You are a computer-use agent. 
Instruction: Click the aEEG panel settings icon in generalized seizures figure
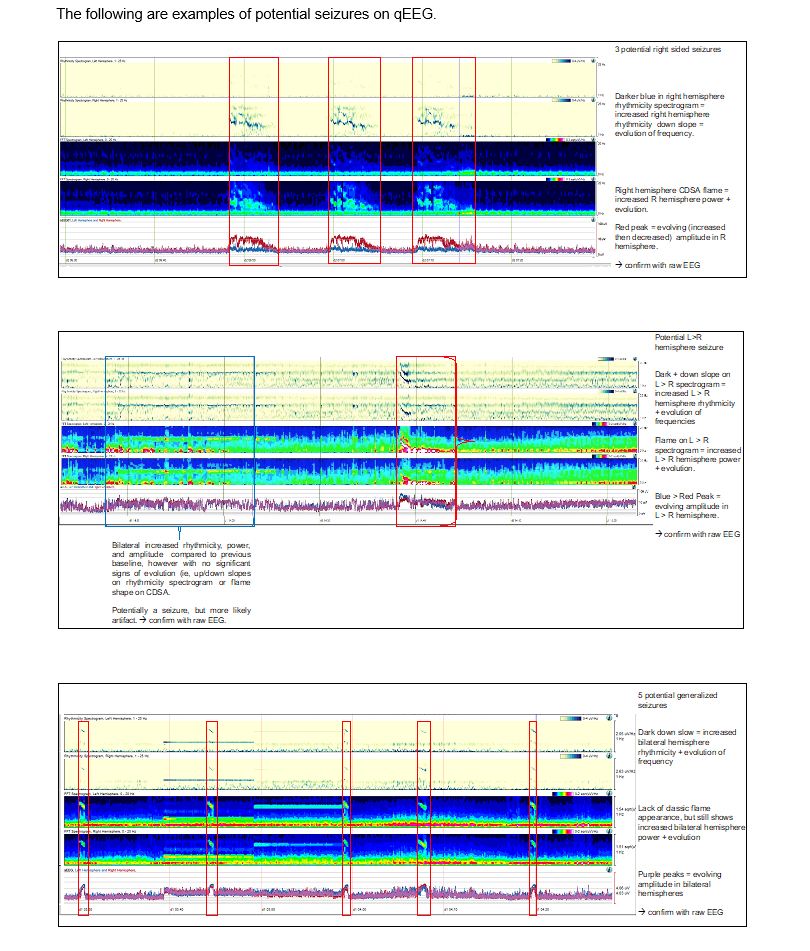pos(609,870)
